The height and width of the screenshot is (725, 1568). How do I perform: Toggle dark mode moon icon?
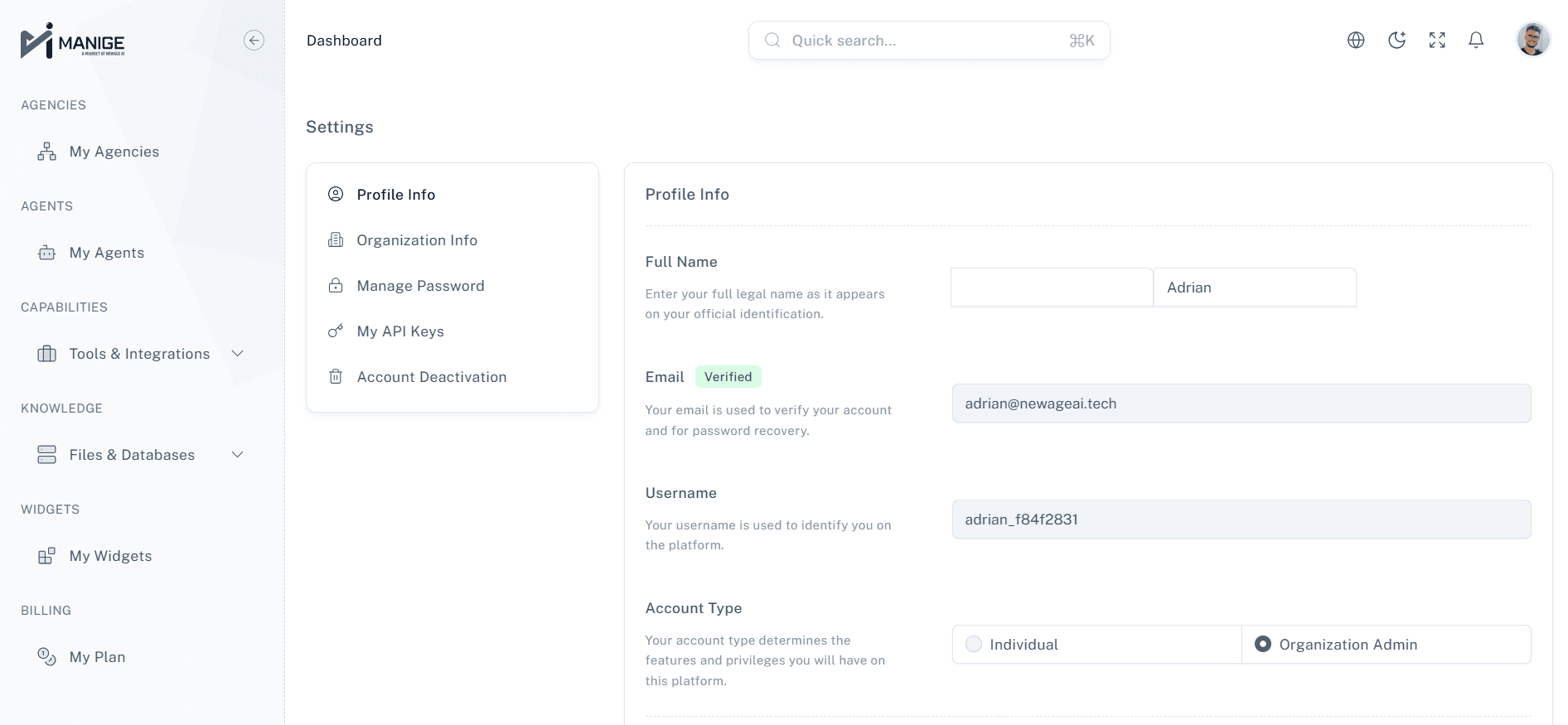[x=1396, y=41]
